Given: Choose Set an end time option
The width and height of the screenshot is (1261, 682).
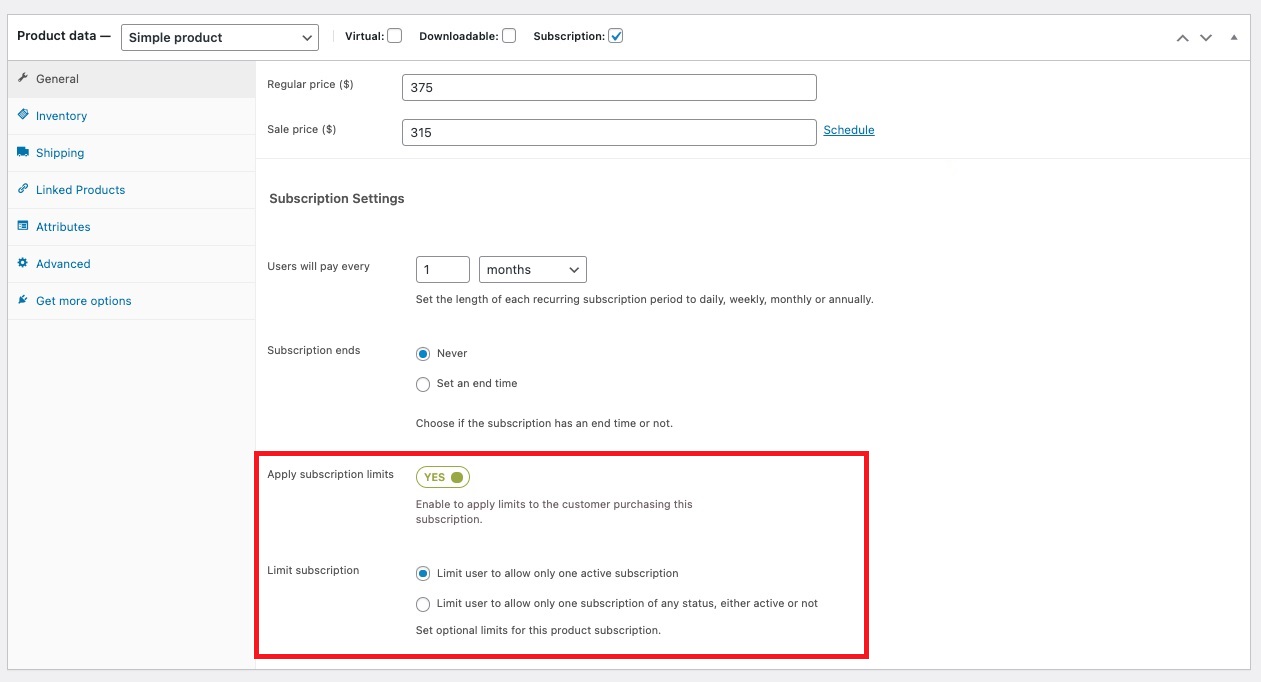Looking at the screenshot, I should [423, 384].
